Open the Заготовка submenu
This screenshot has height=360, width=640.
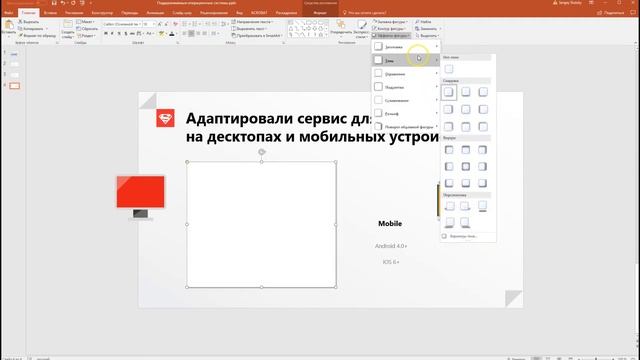(x=405, y=47)
